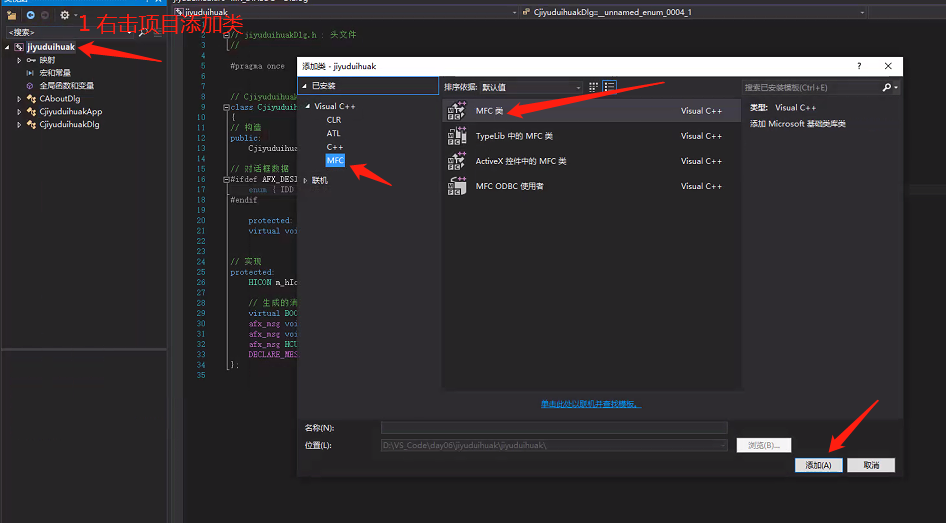This screenshot has width=946, height=523.
Task: Expand the CjiyuduihuakApp class node
Action: tap(19, 112)
